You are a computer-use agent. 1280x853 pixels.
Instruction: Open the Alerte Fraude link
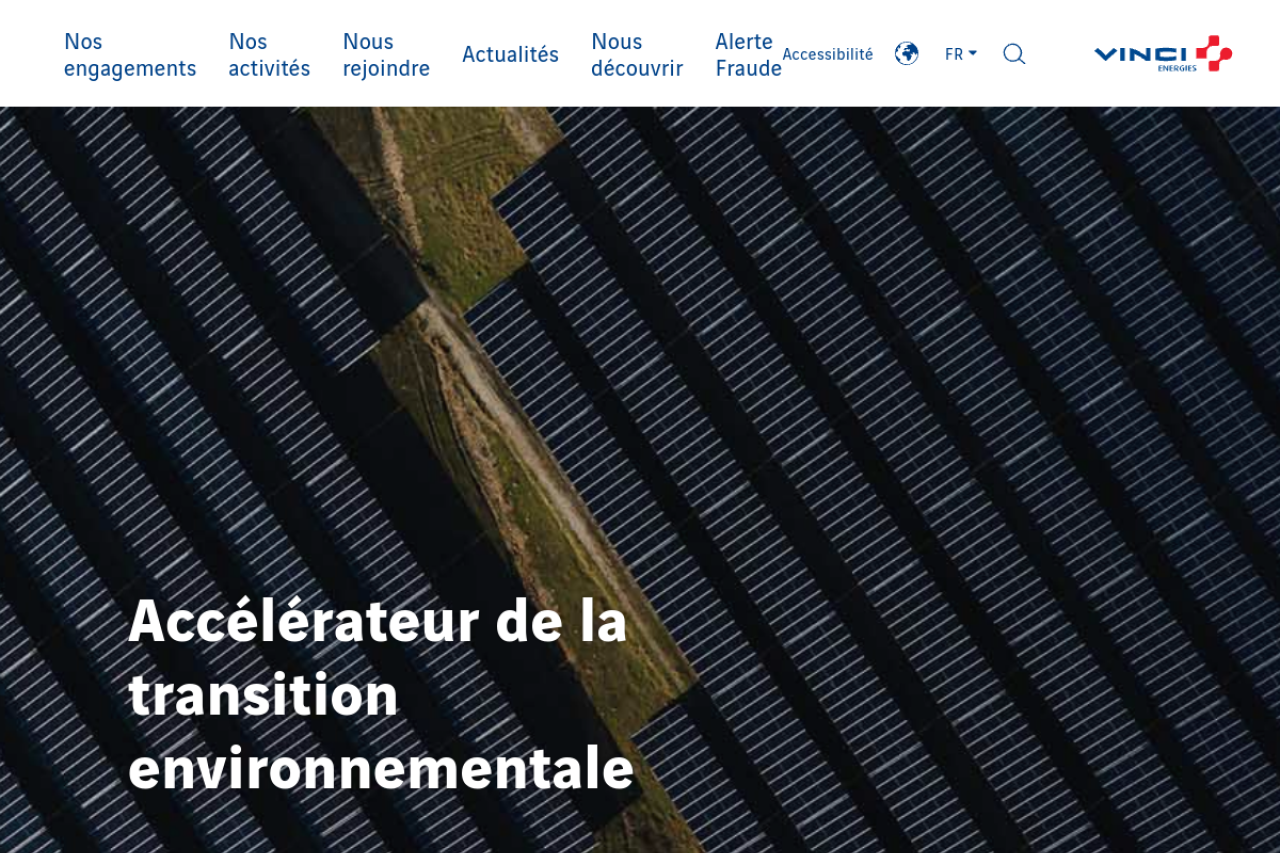point(747,55)
